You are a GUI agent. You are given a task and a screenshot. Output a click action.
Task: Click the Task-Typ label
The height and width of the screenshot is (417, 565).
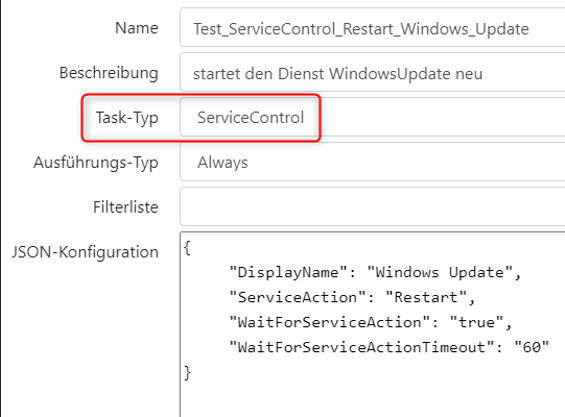pos(127,117)
